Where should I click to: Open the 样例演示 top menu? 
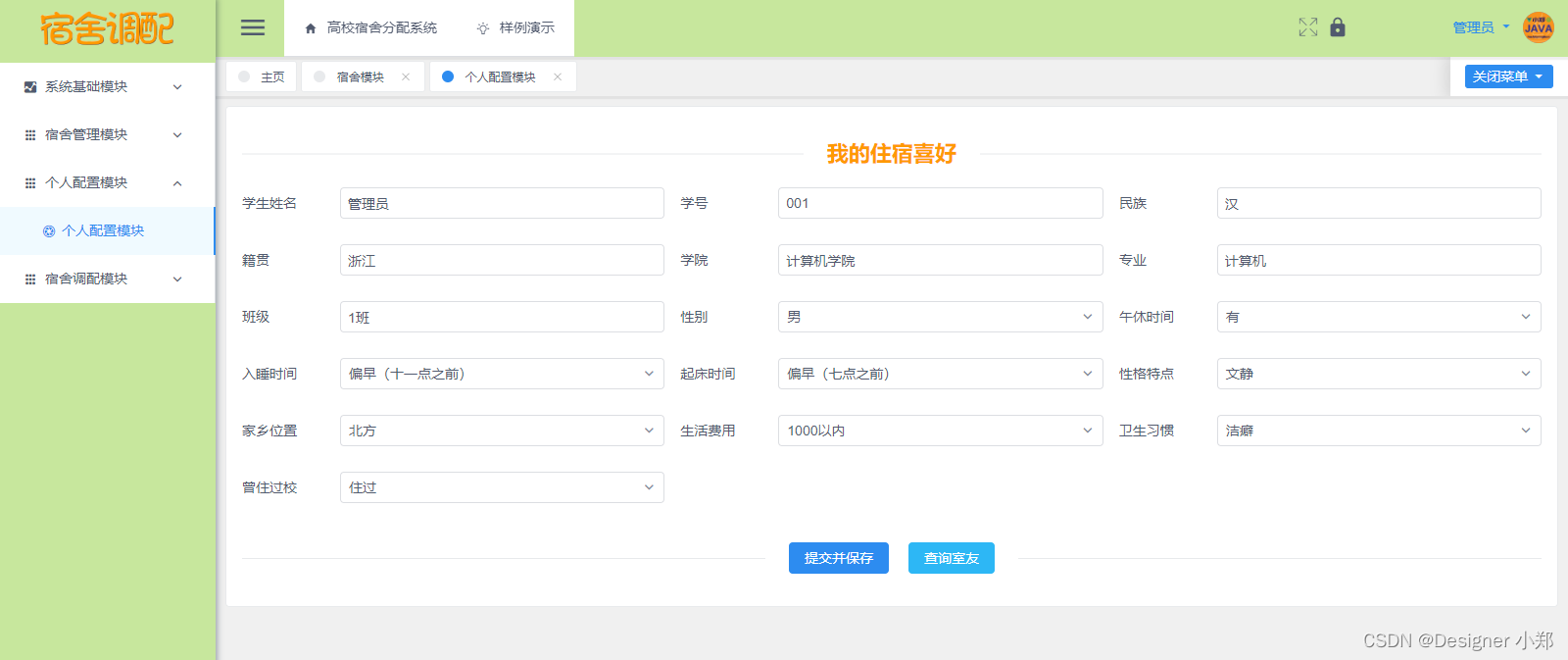[515, 28]
